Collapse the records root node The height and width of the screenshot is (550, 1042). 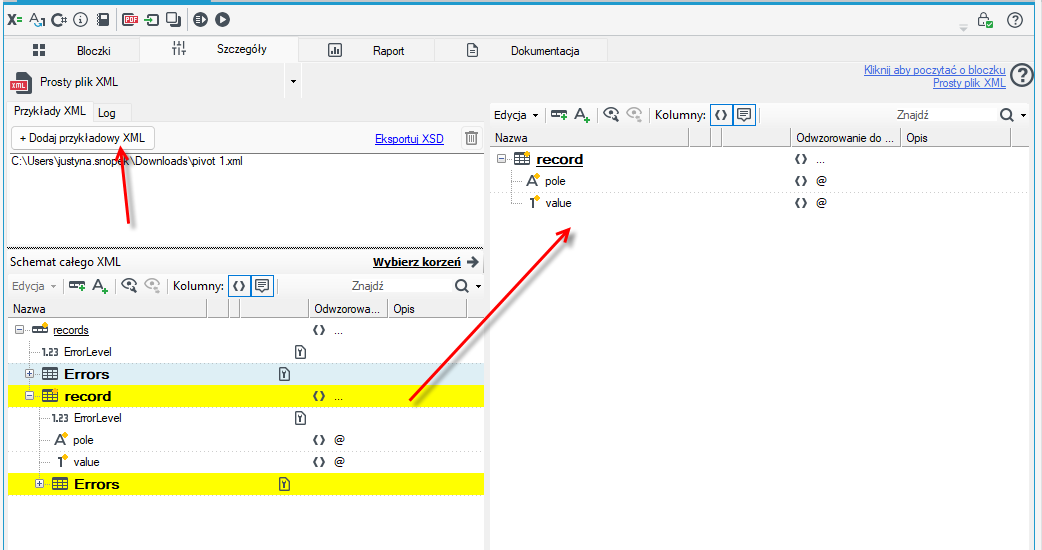tap(19, 329)
